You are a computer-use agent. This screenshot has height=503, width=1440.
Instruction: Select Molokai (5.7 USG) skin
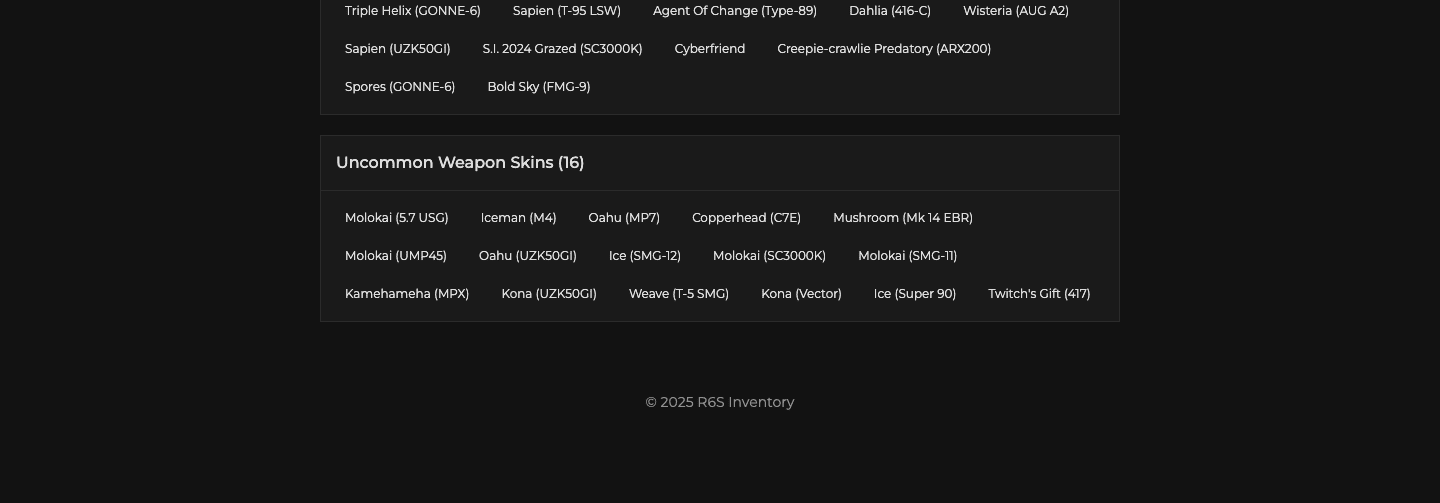[396, 218]
